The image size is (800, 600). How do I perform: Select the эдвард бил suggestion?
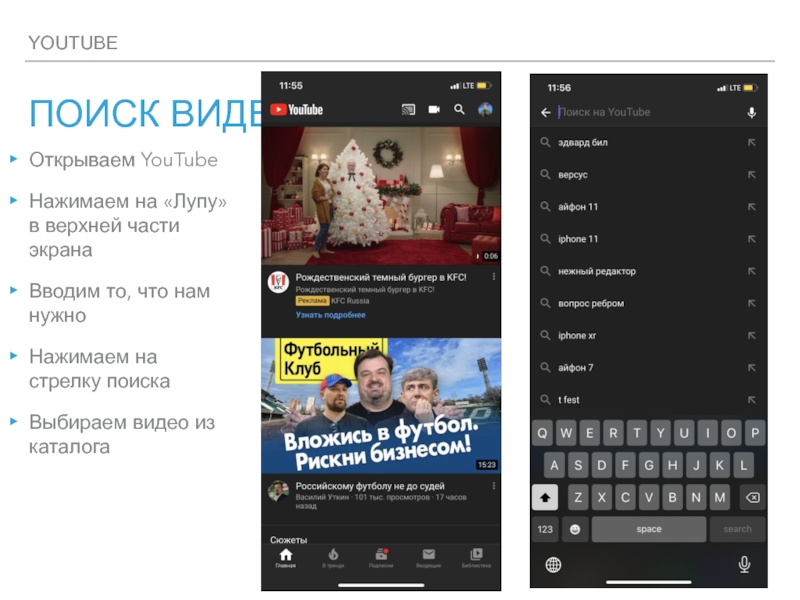(x=649, y=142)
